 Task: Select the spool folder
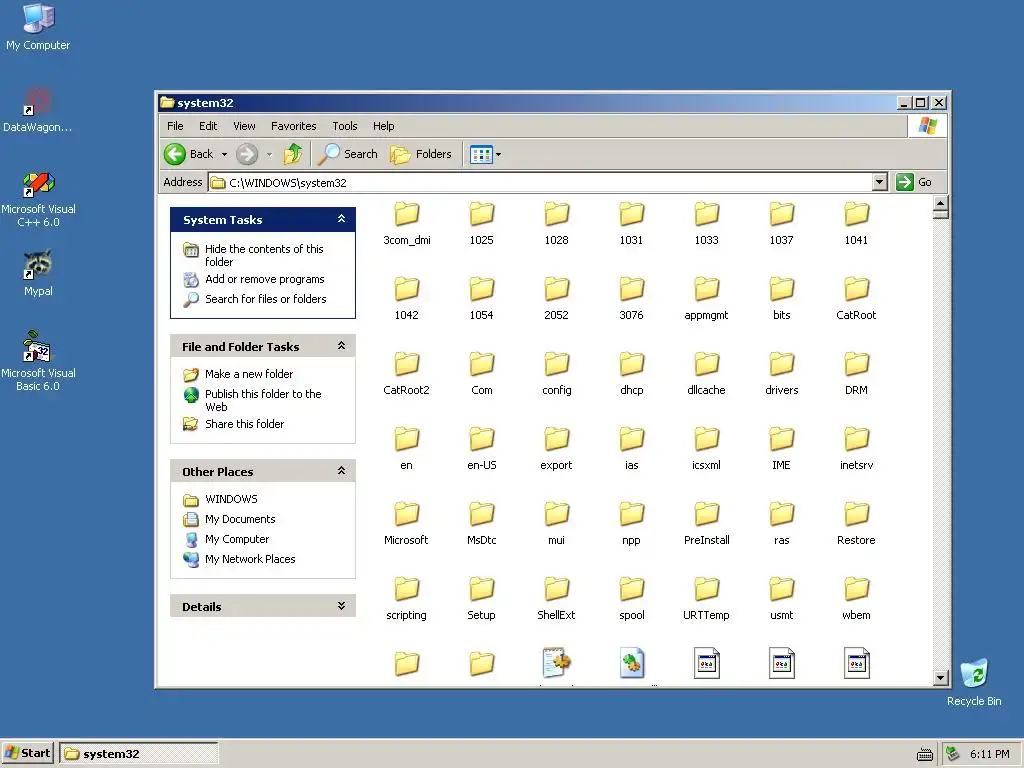tap(632, 599)
